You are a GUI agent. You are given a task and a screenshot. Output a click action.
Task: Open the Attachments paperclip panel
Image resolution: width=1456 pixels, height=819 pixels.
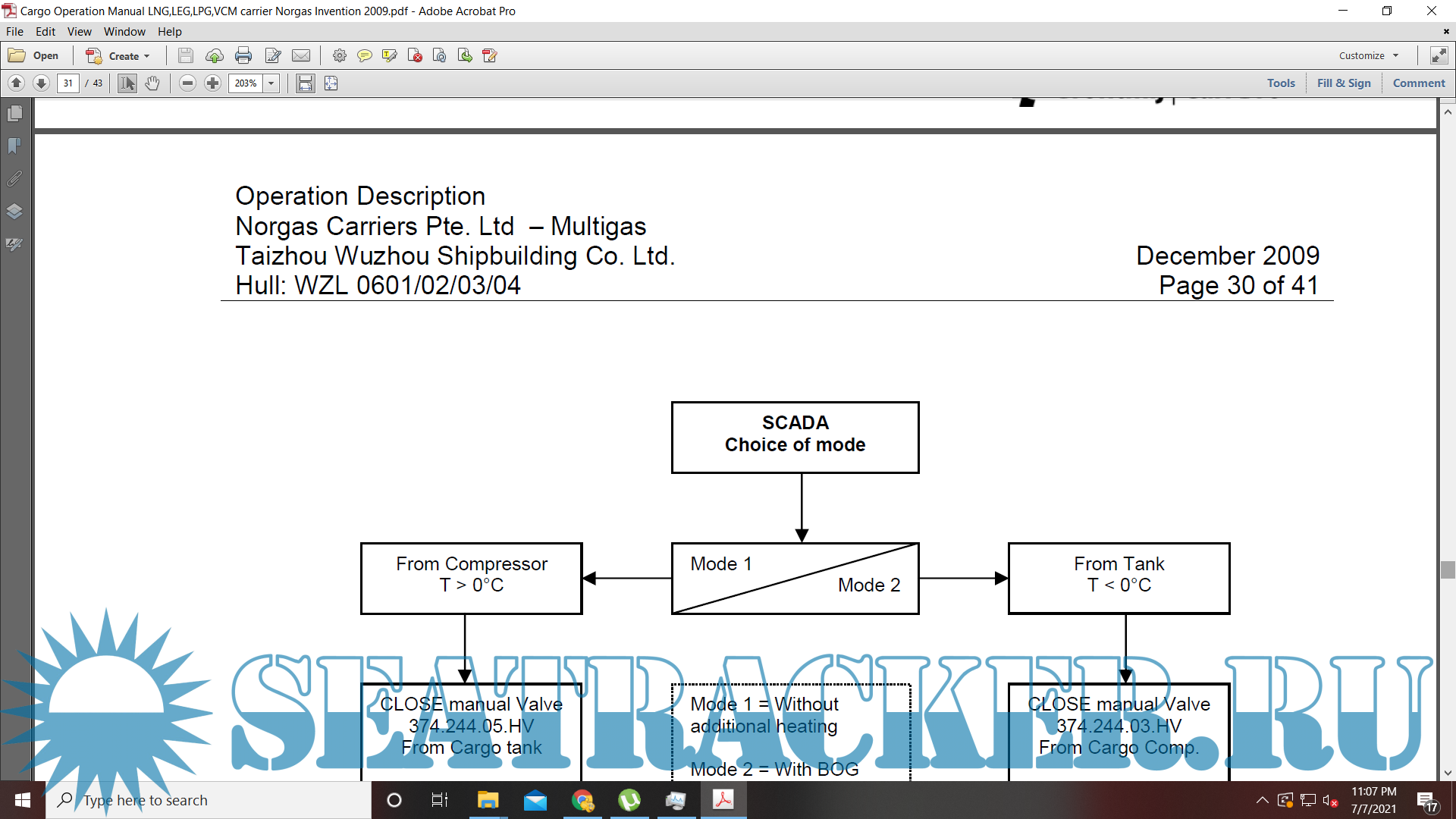point(14,179)
